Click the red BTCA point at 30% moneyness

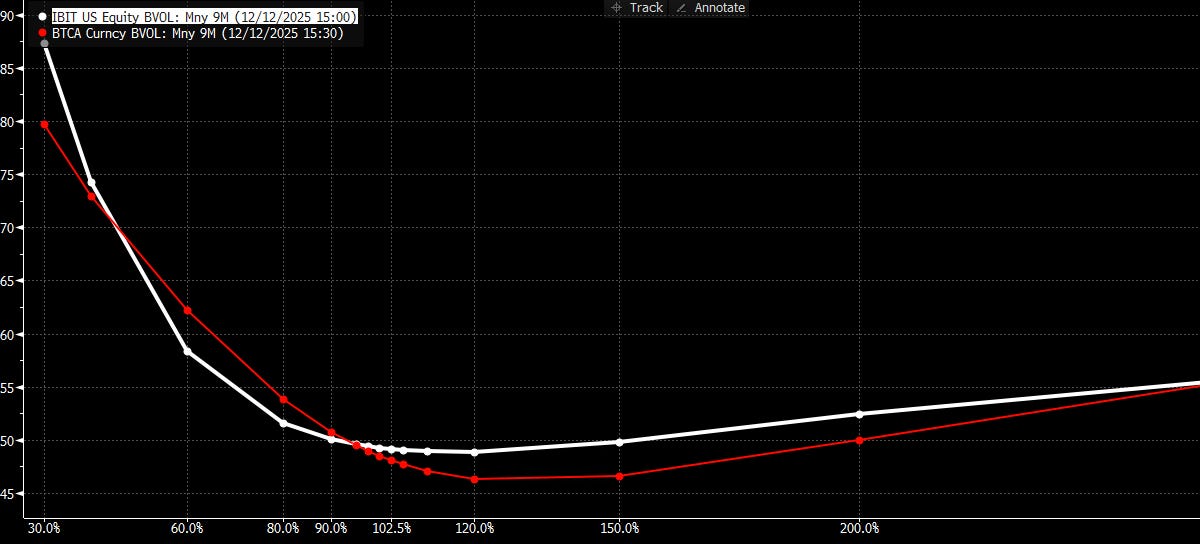(x=44, y=124)
